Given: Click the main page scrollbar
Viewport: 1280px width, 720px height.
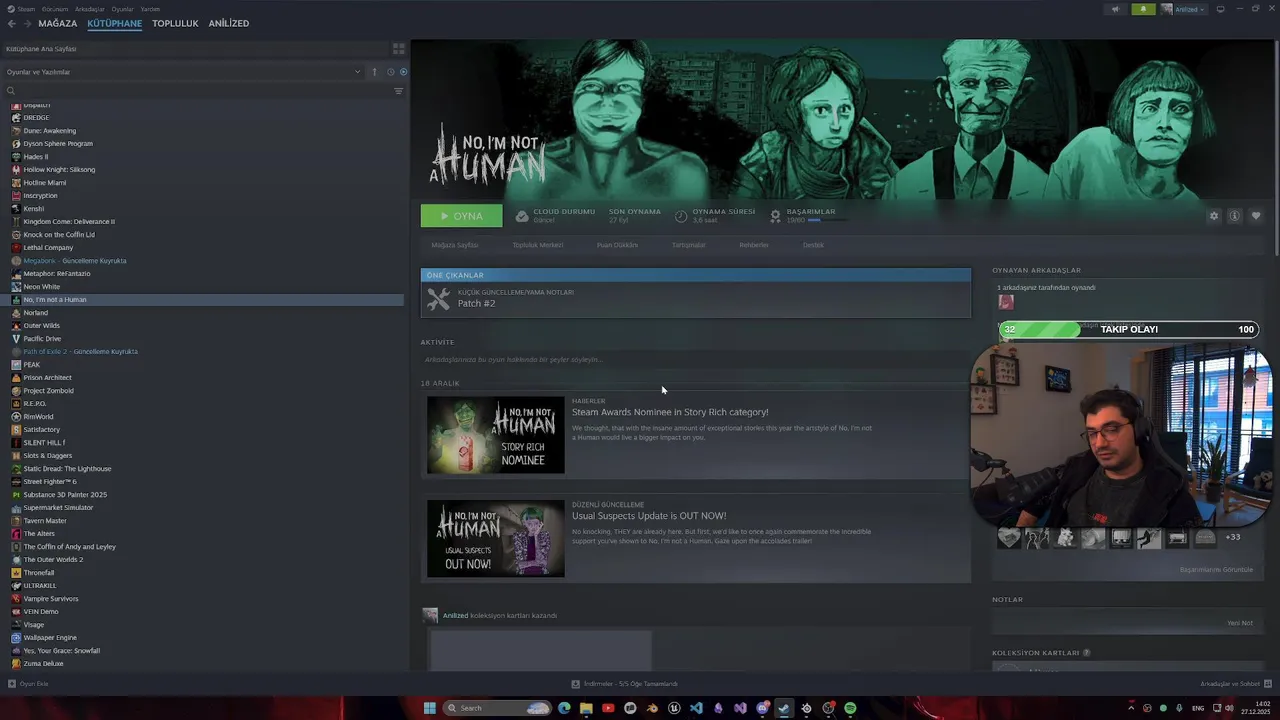Looking at the screenshot, I should coord(1276,148).
